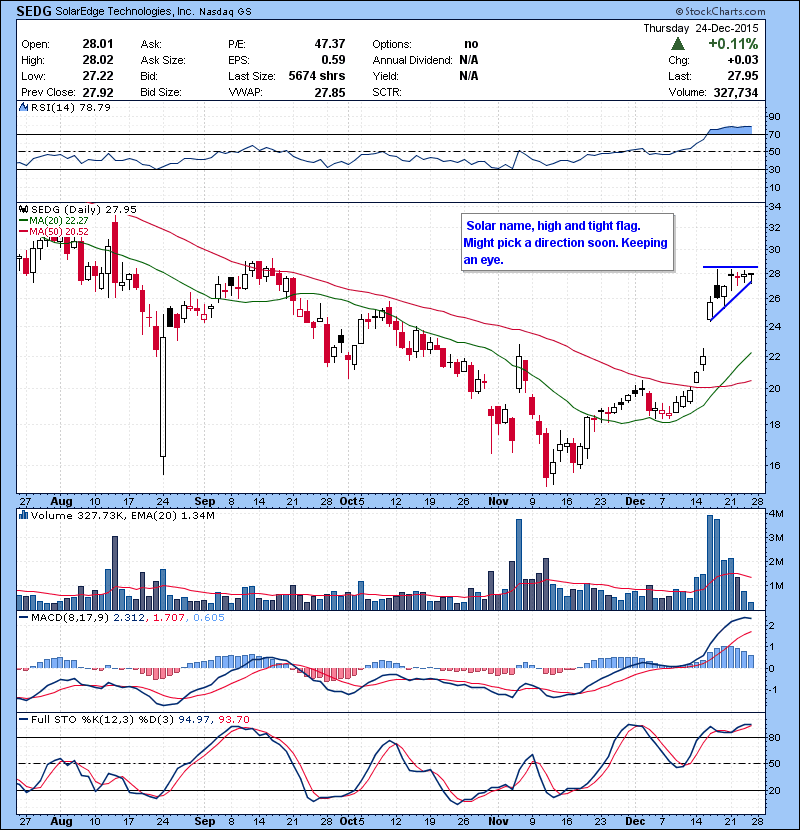
Task: Click the 90 level on the RSI axis
Action: 775,117
